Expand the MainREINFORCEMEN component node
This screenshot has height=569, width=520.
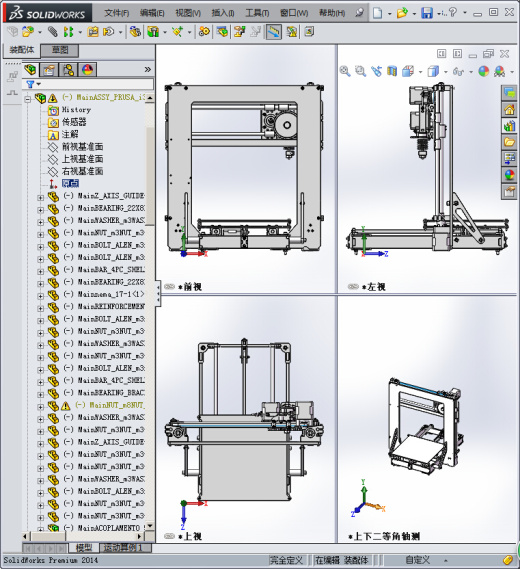click(x=40, y=308)
